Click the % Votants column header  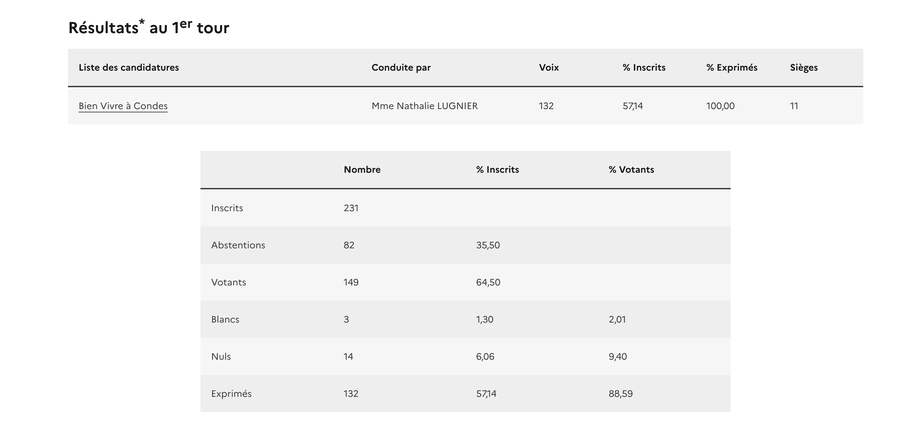tap(631, 170)
